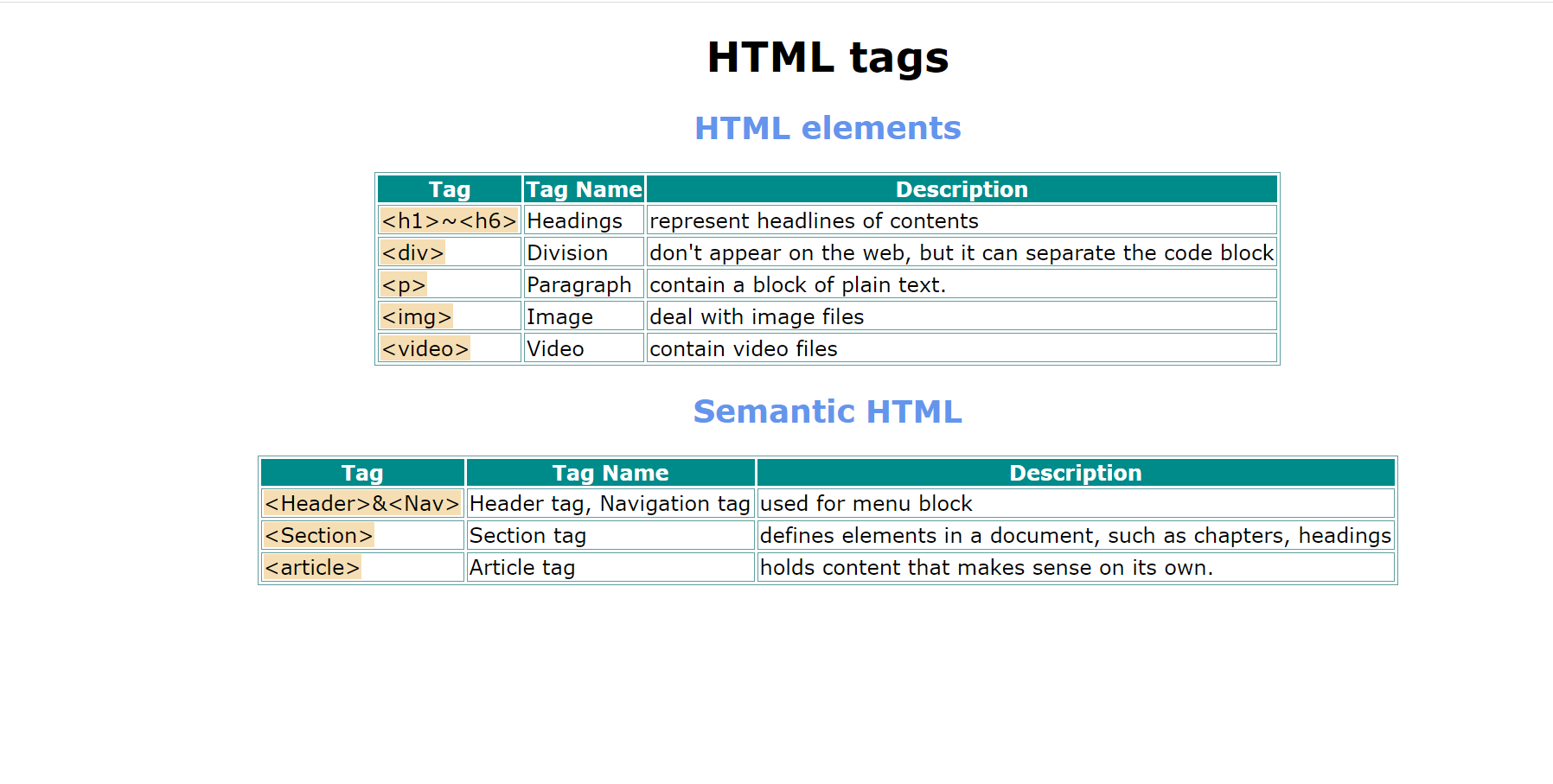Click the 'Division' tag name cell
The width and height of the screenshot is (1553, 784).
pos(584,252)
